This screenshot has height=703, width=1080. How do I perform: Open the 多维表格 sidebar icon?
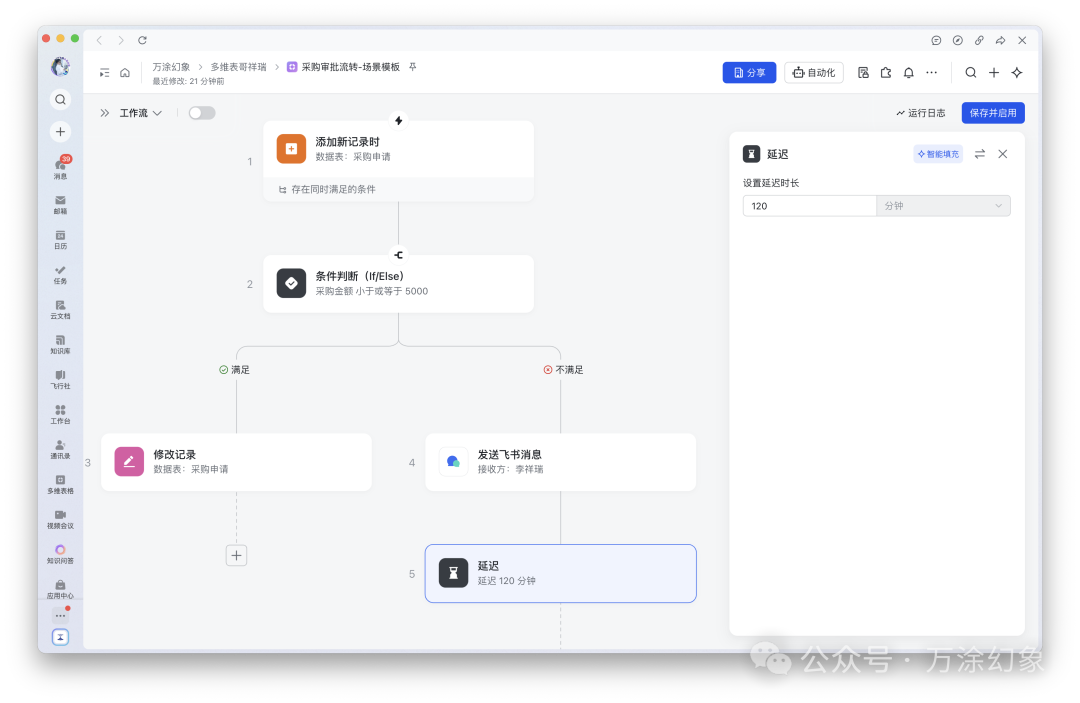pos(60,483)
